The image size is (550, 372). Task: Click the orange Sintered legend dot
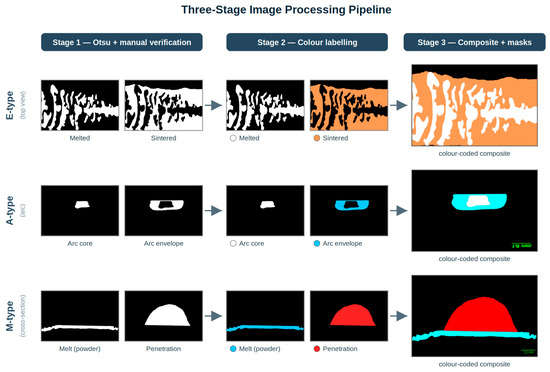(x=317, y=138)
